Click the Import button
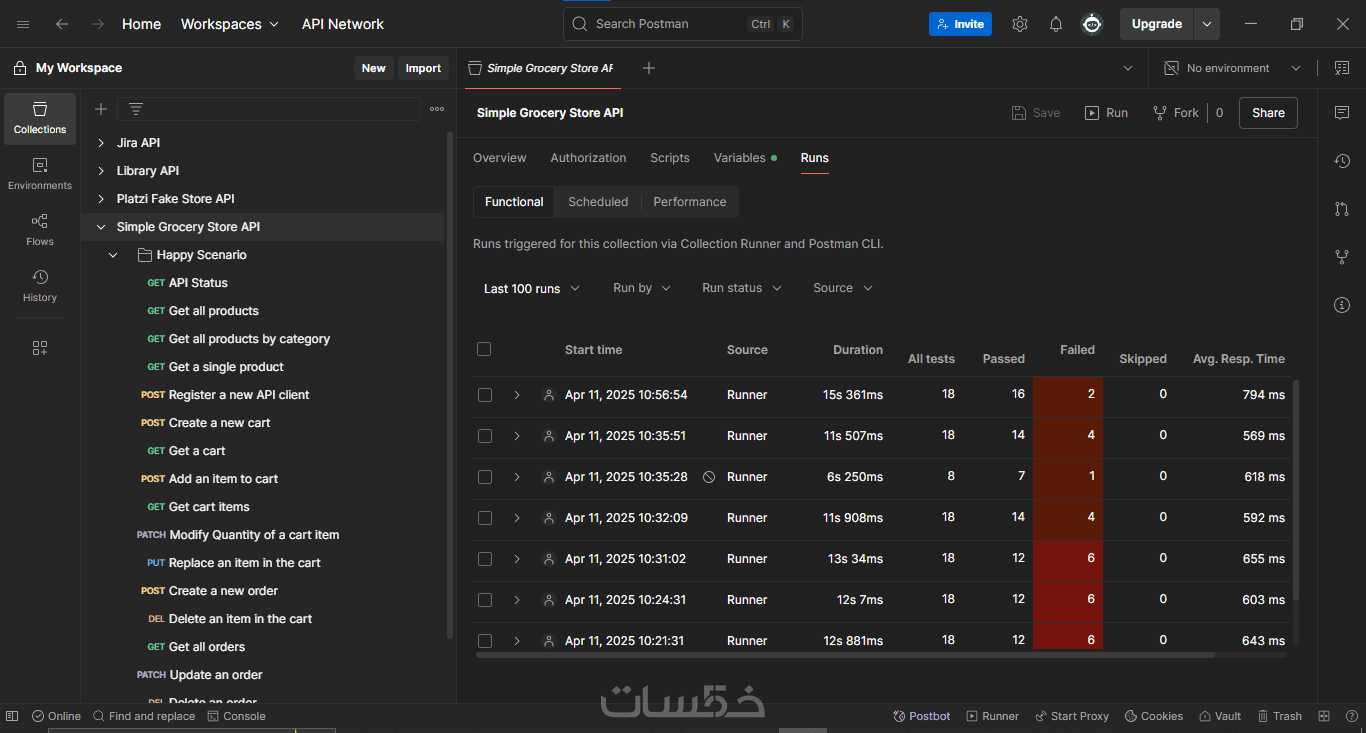The image size is (1366, 733). click(423, 68)
